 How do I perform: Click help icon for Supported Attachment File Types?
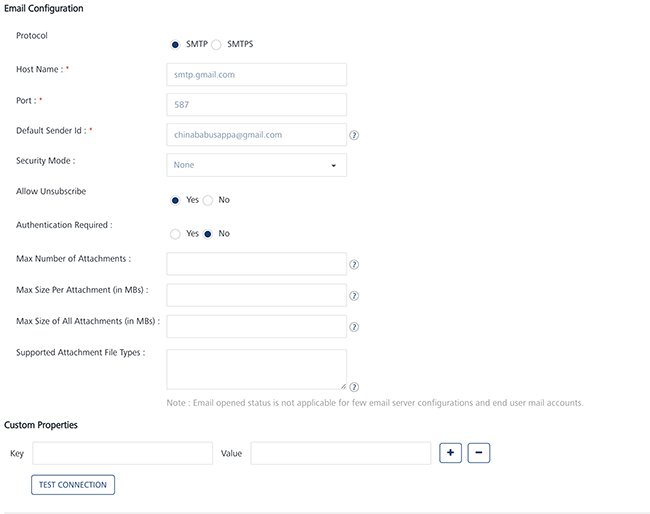tap(354, 387)
